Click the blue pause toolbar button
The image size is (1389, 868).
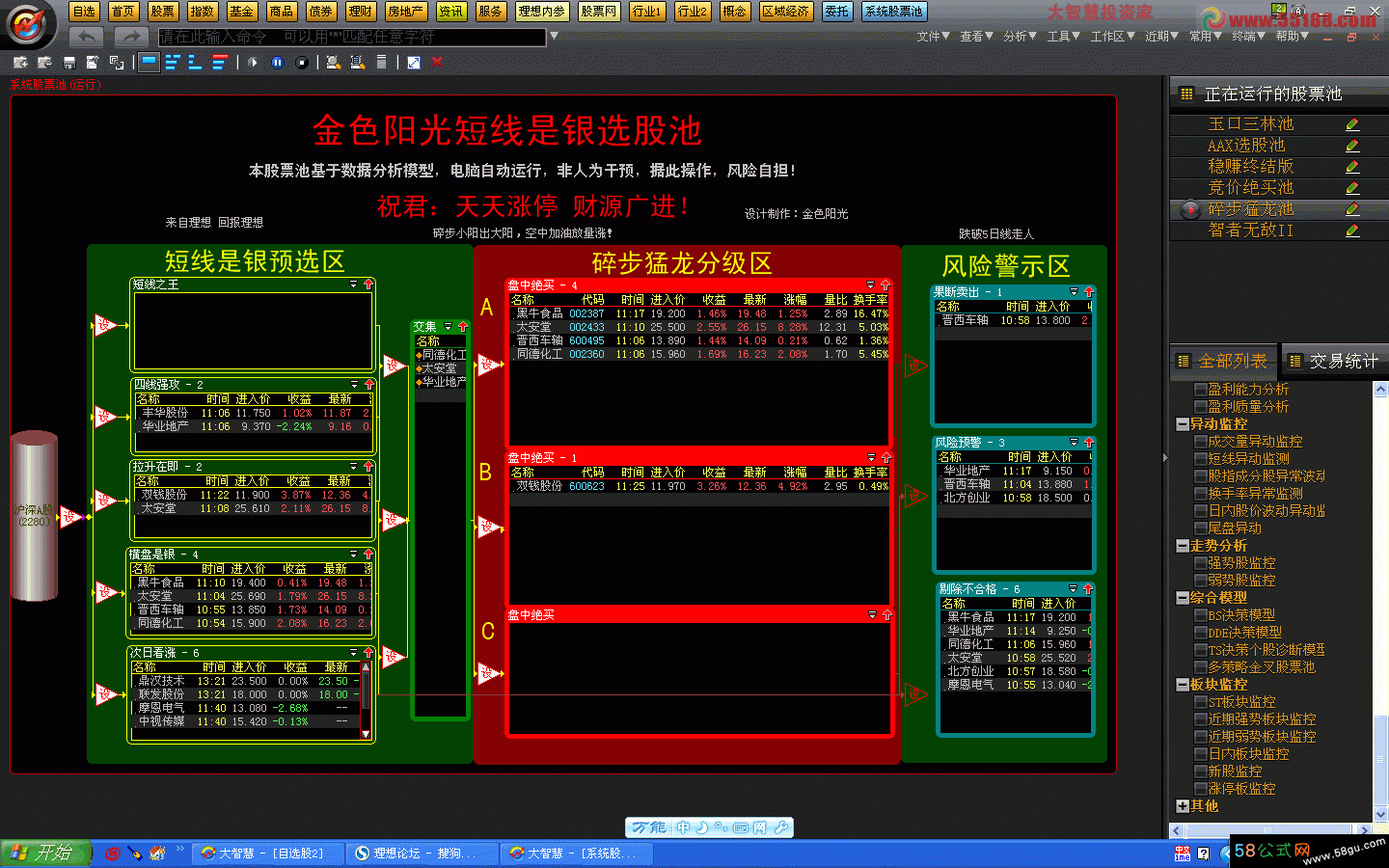click(x=277, y=62)
